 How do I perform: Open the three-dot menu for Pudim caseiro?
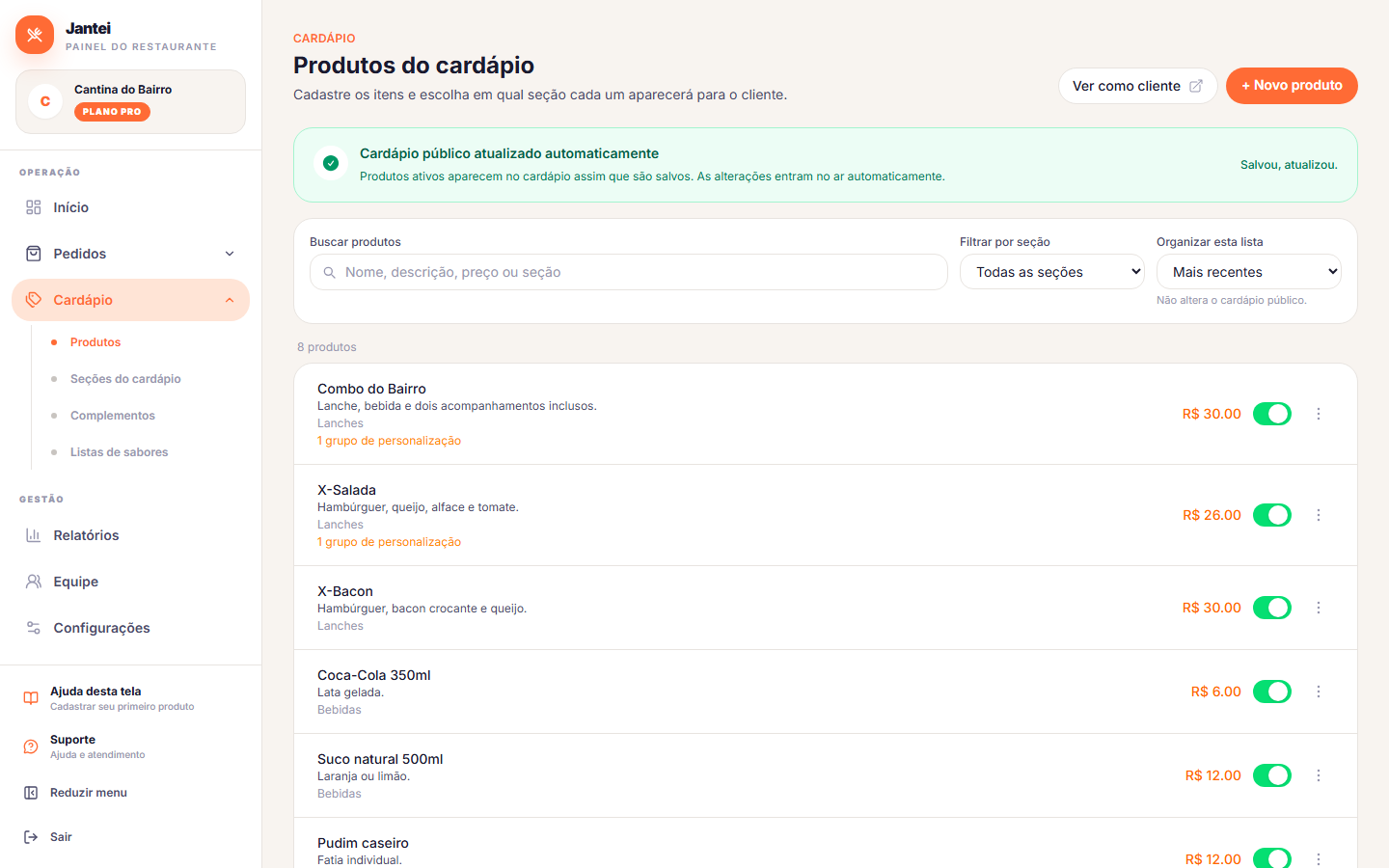pyautogui.click(x=1319, y=858)
